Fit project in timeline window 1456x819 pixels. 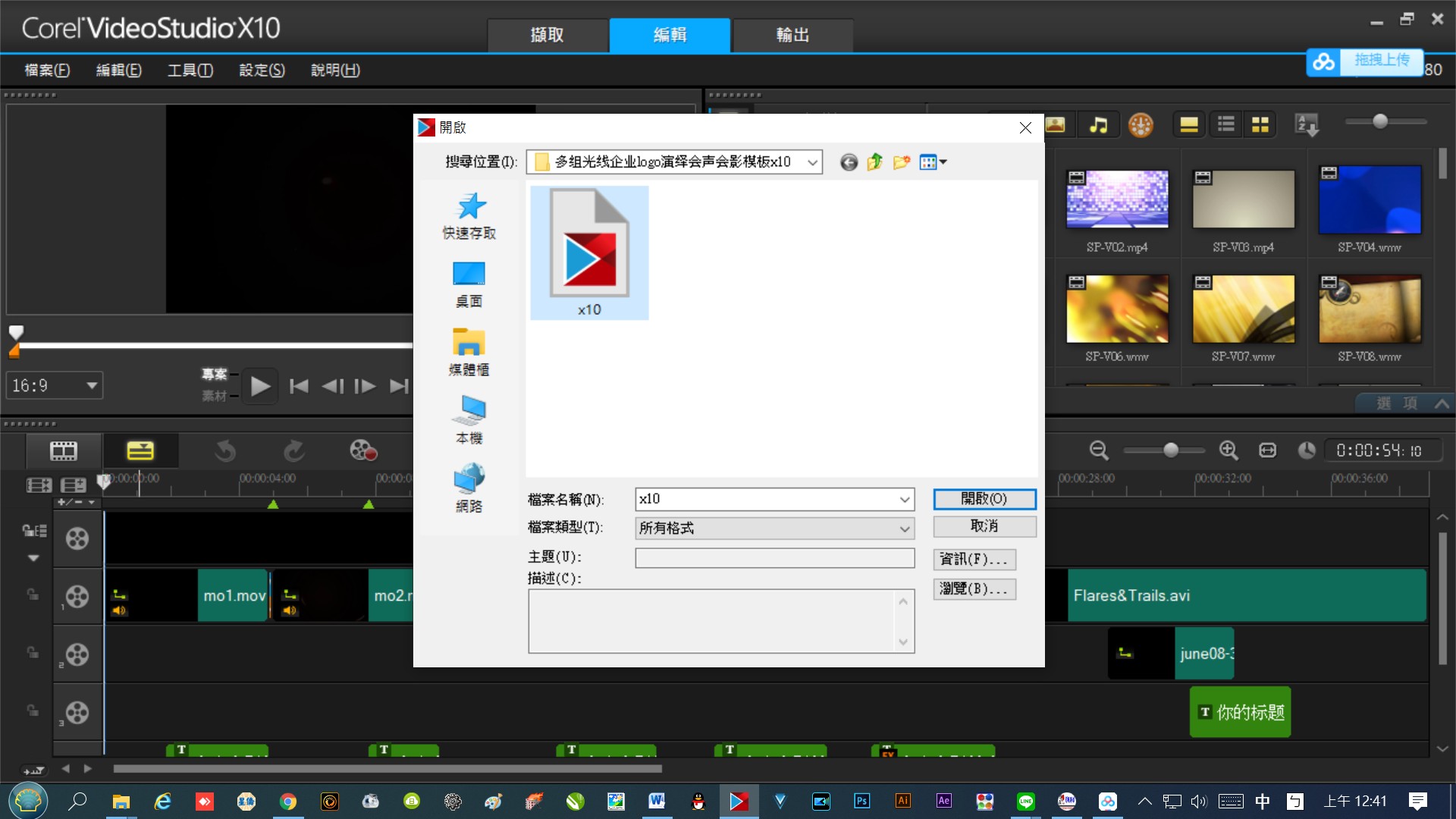point(1268,451)
